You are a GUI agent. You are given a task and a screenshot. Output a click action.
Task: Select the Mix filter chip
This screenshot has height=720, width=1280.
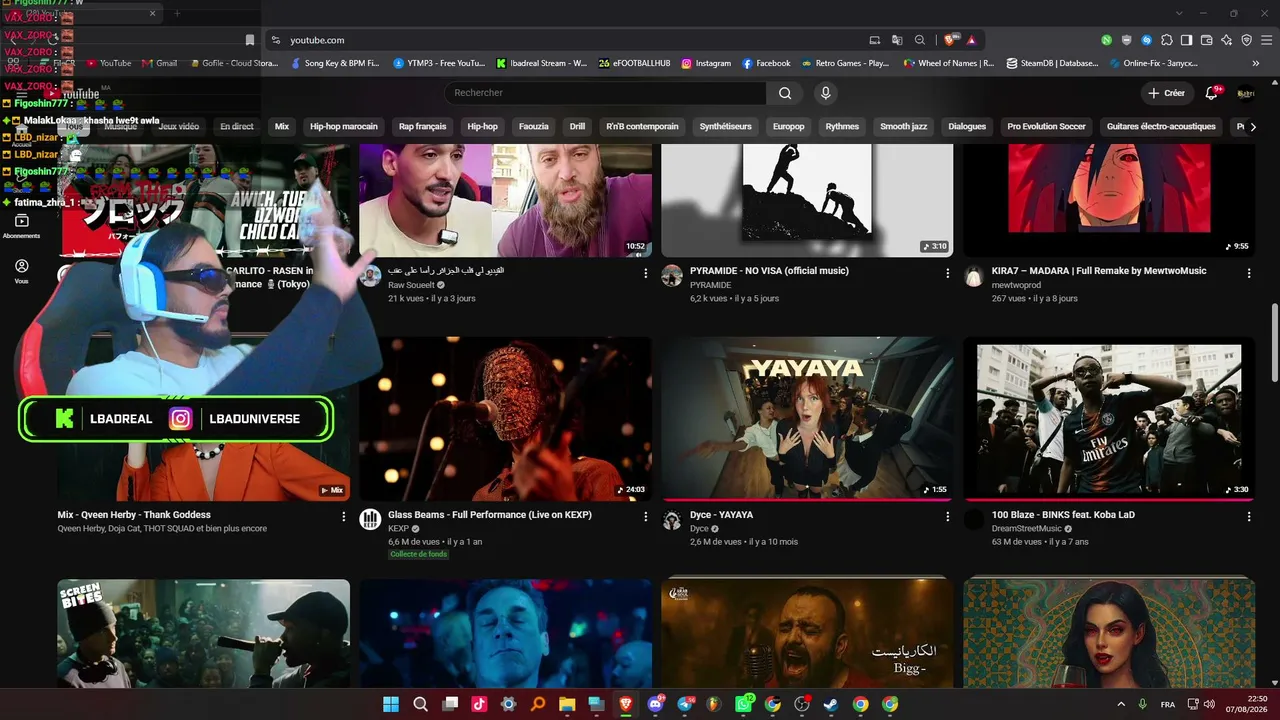coord(282,127)
